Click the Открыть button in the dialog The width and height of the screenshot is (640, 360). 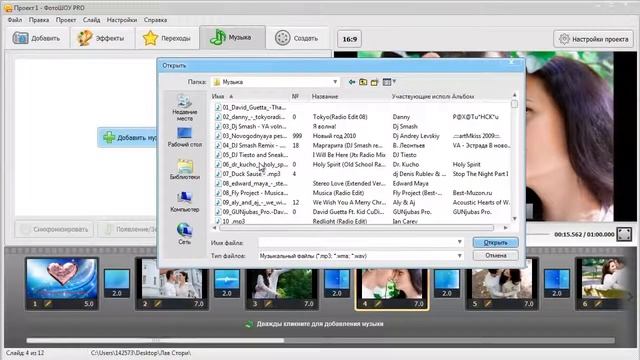(496, 242)
